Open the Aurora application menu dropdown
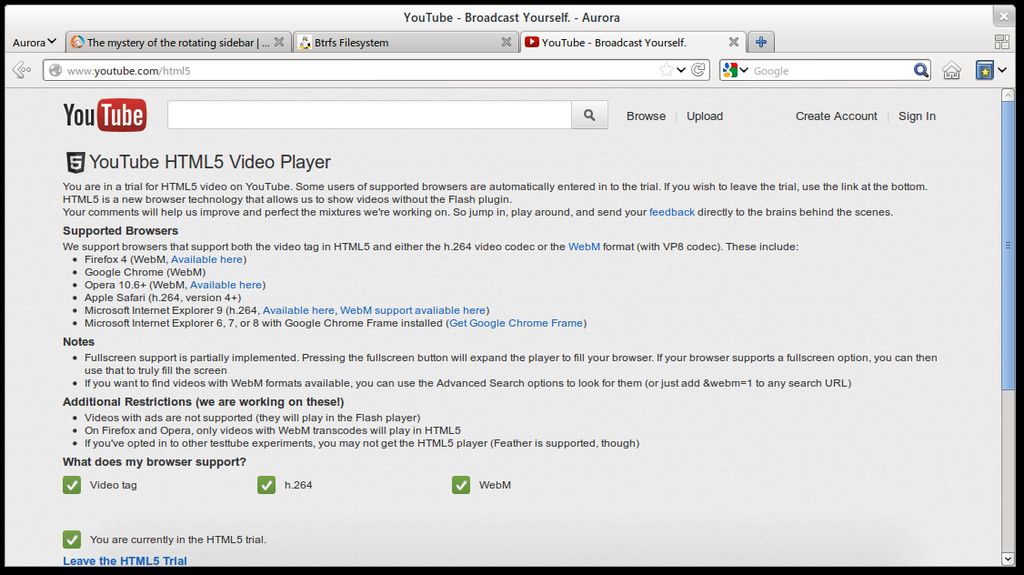 tap(34, 42)
